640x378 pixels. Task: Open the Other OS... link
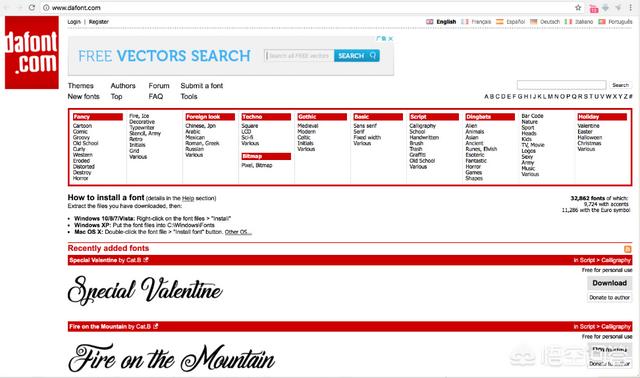(x=238, y=232)
